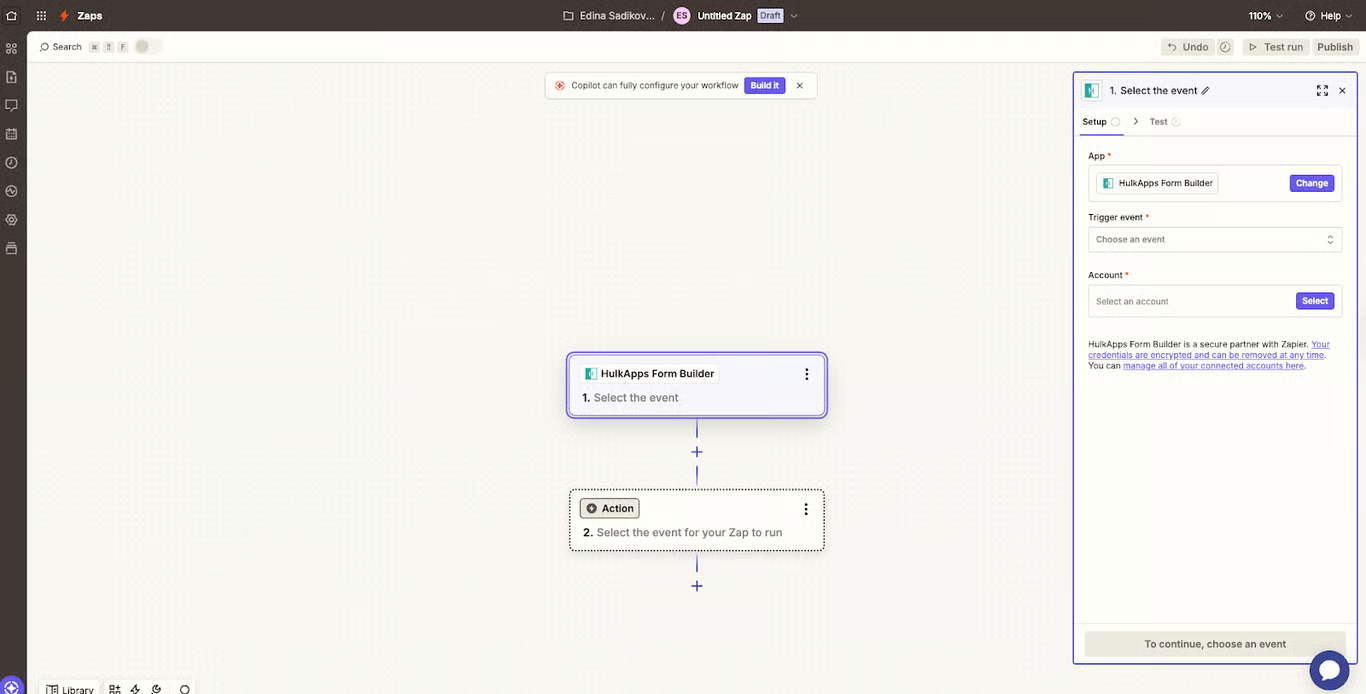Open the 110% zoom dropdown
Image resolution: width=1366 pixels, height=694 pixels.
click(x=1265, y=16)
